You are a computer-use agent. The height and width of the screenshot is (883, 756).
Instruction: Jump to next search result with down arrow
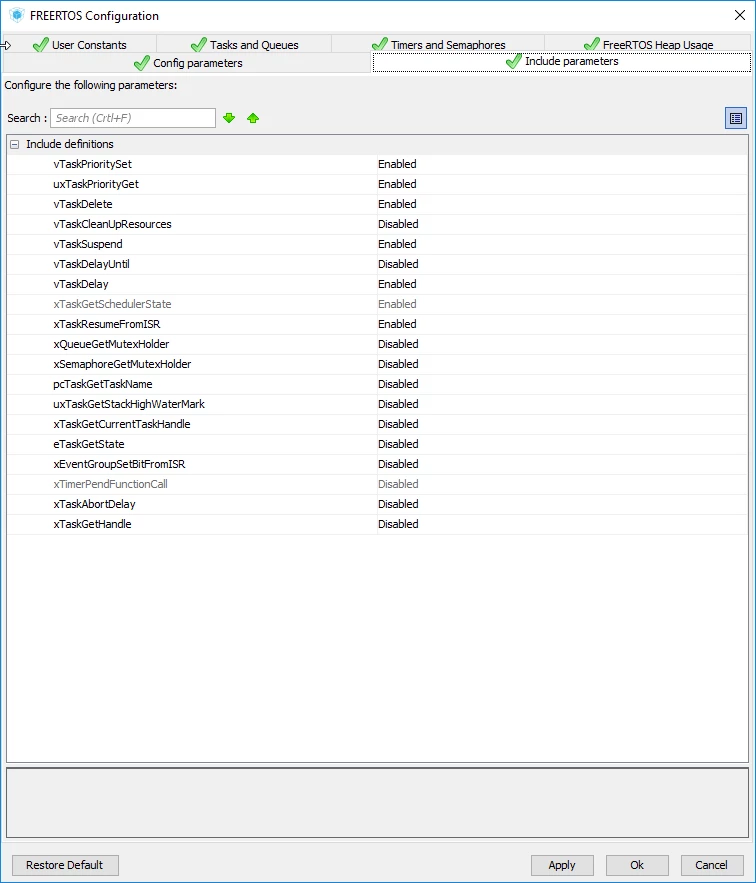click(x=229, y=118)
